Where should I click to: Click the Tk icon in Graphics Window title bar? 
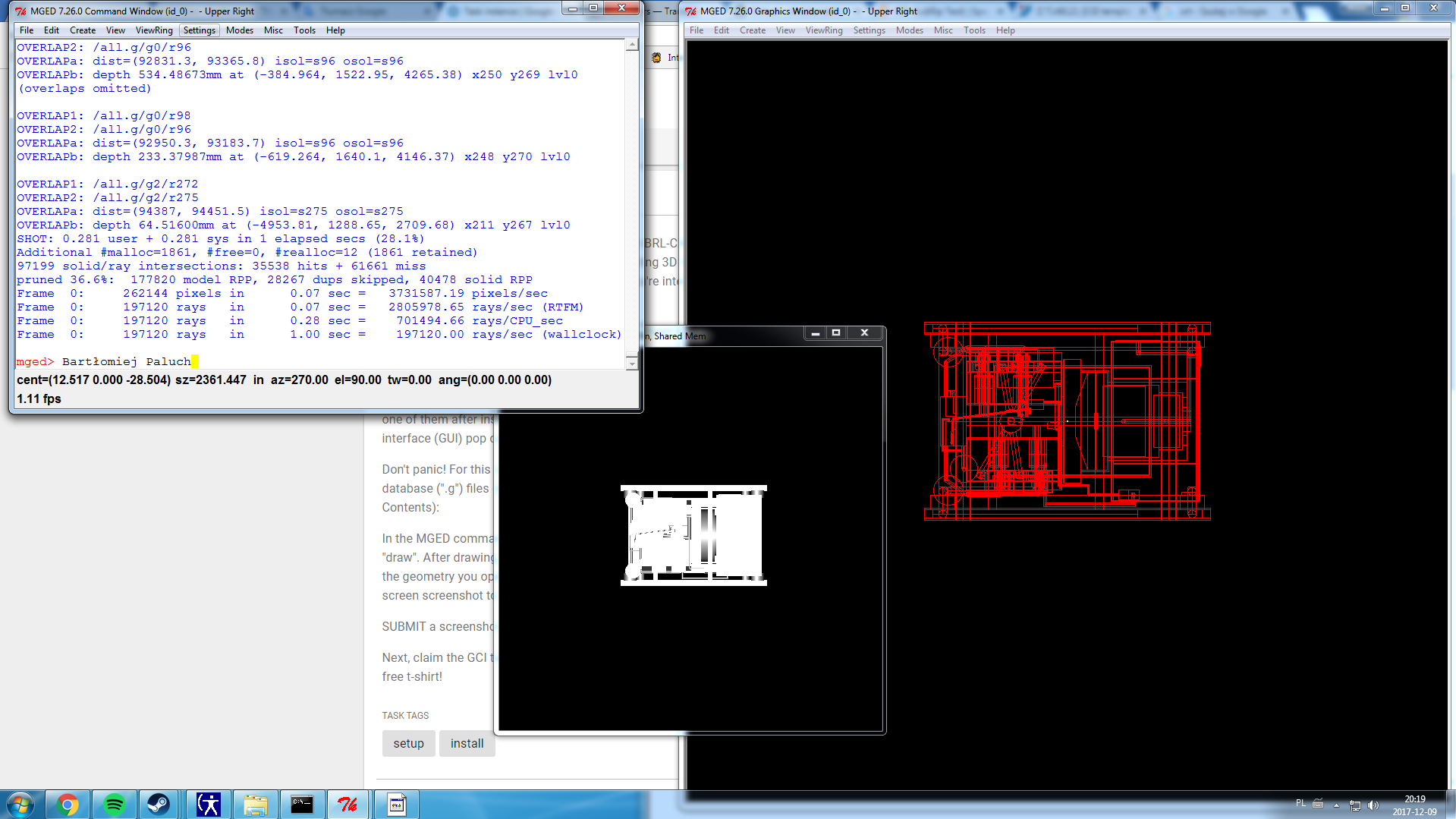pyautogui.click(x=690, y=11)
